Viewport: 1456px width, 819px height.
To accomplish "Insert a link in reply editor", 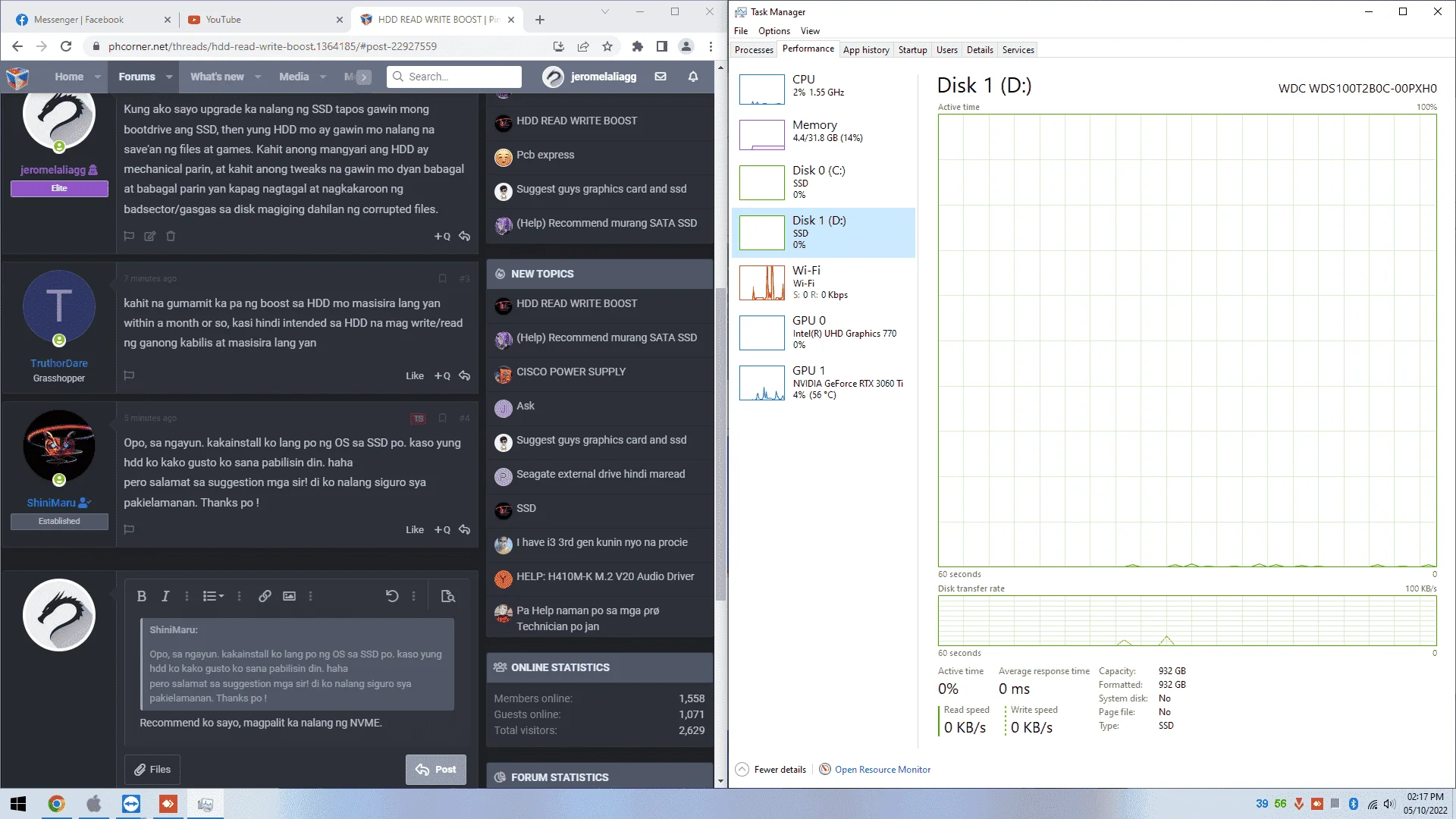I will [x=265, y=596].
